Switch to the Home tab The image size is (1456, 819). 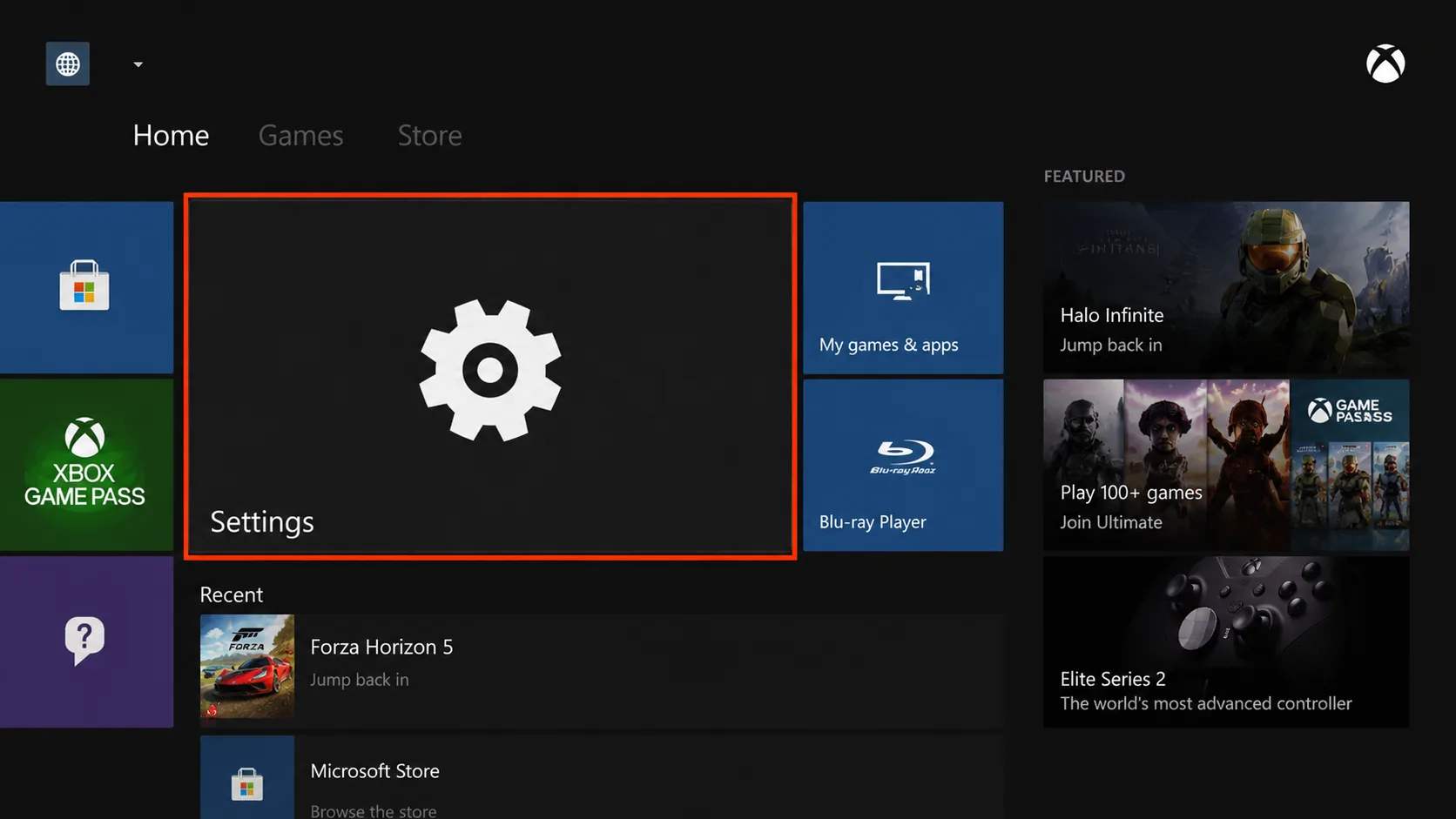[171, 136]
